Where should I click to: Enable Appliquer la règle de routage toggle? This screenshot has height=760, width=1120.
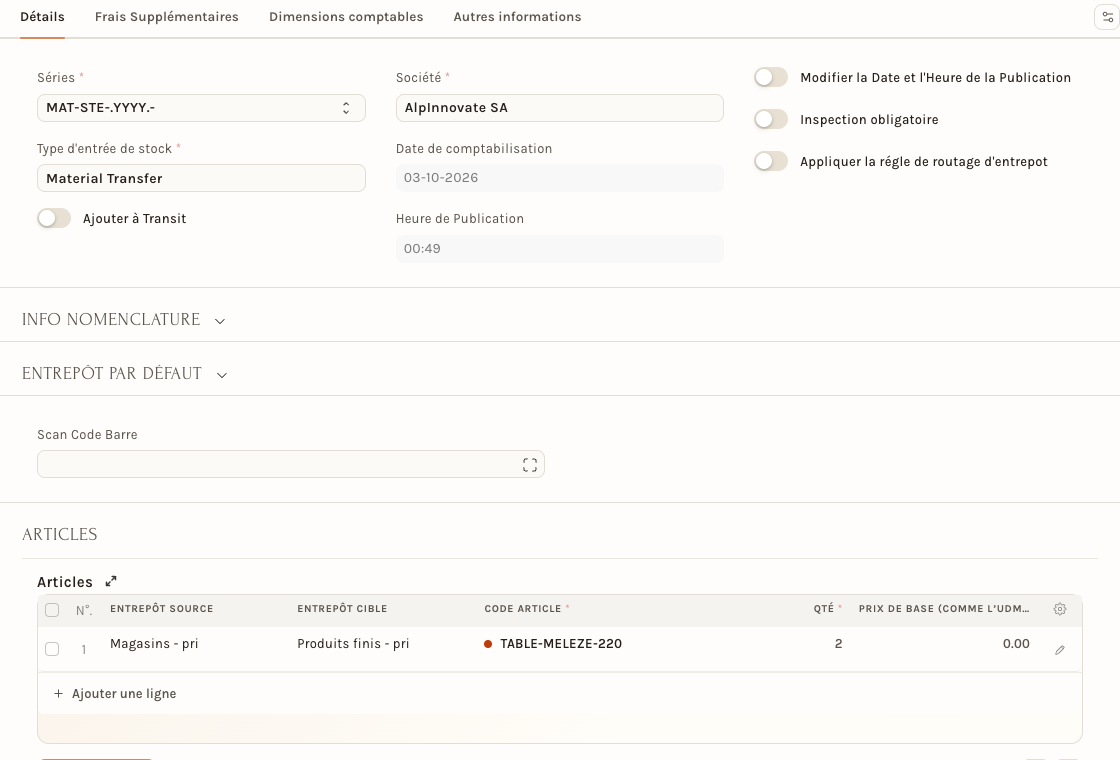(771, 161)
